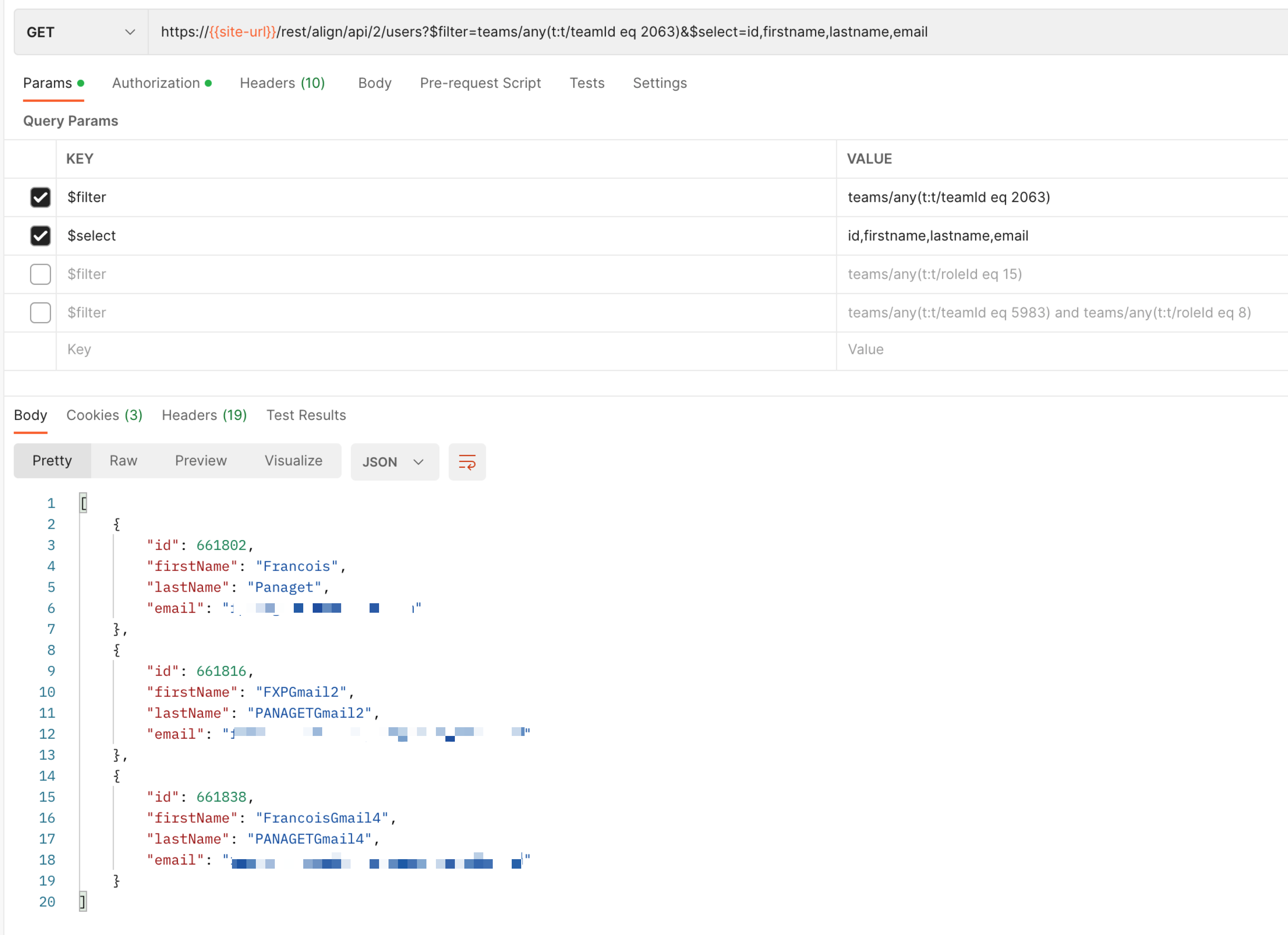
Task: Select the Raw response view
Action: (x=123, y=461)
